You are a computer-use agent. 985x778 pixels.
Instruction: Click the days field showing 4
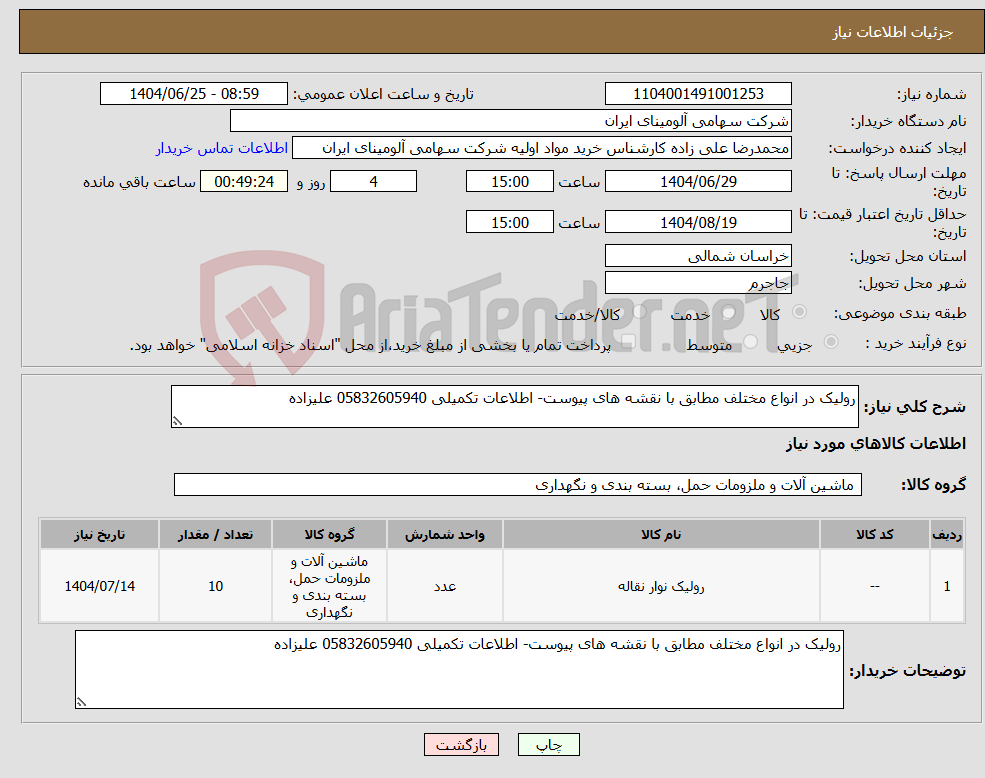(372, 181)
